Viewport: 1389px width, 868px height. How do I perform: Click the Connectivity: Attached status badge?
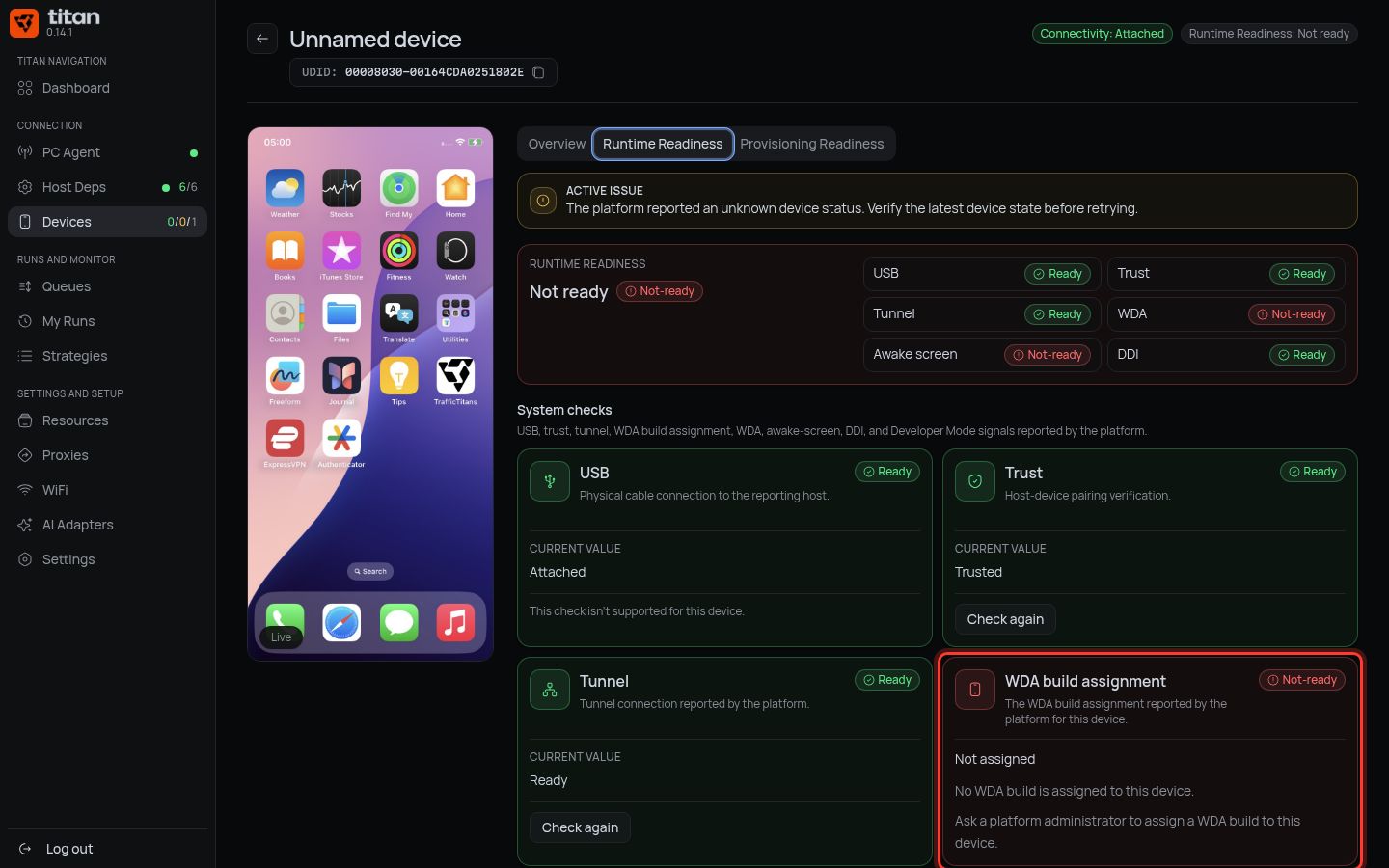click(x=1103, y=34)
